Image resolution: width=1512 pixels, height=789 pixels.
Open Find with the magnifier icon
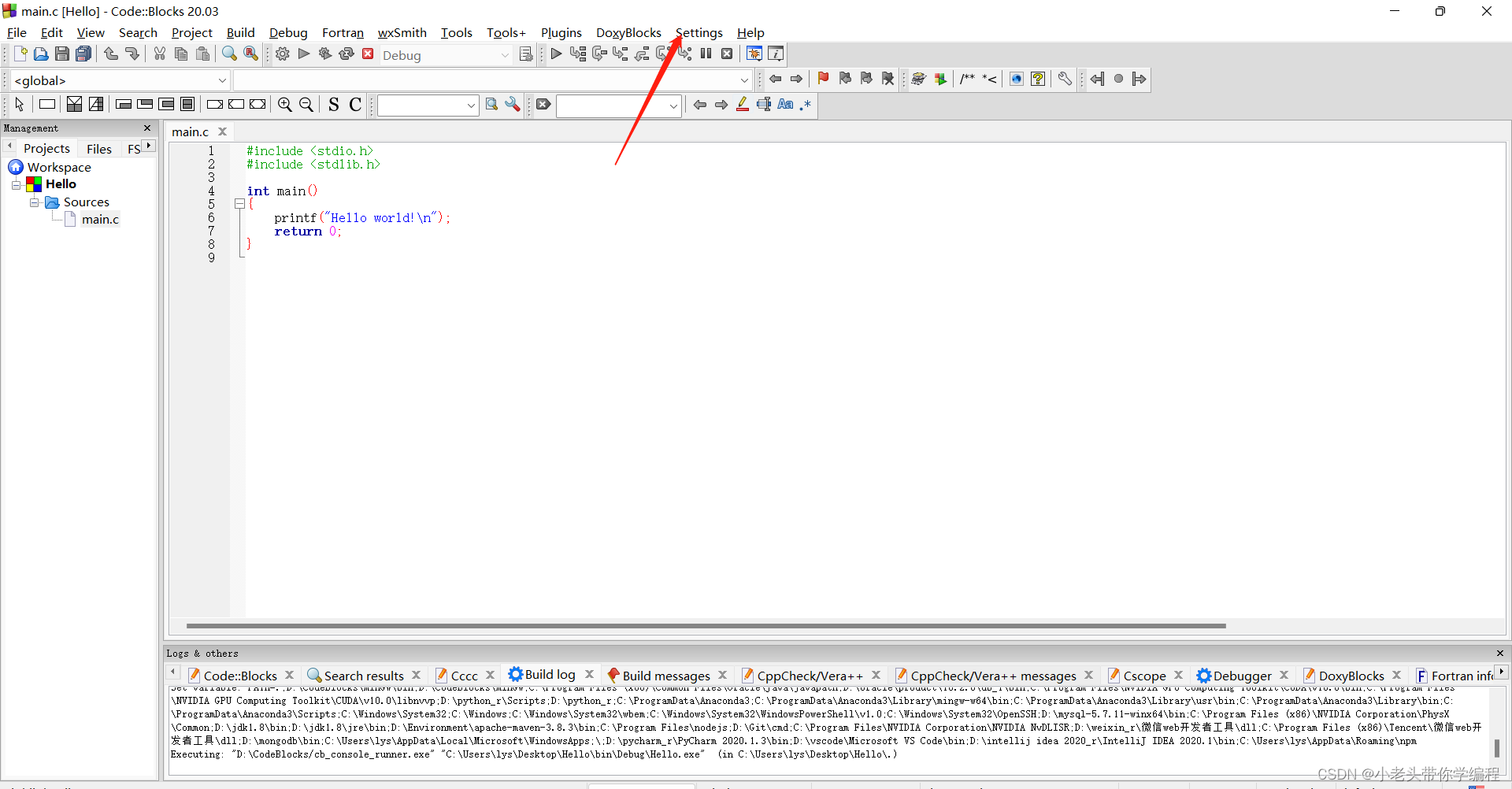coord(229,54)
